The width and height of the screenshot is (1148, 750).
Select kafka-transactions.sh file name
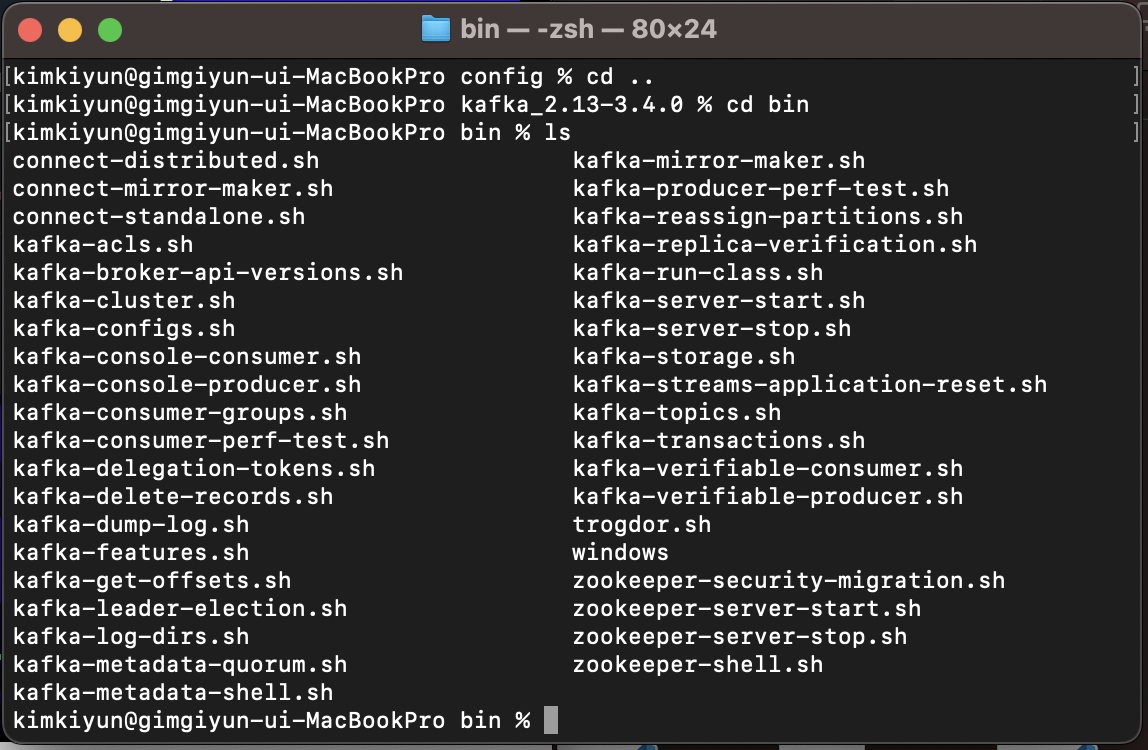tap(719, 440)
